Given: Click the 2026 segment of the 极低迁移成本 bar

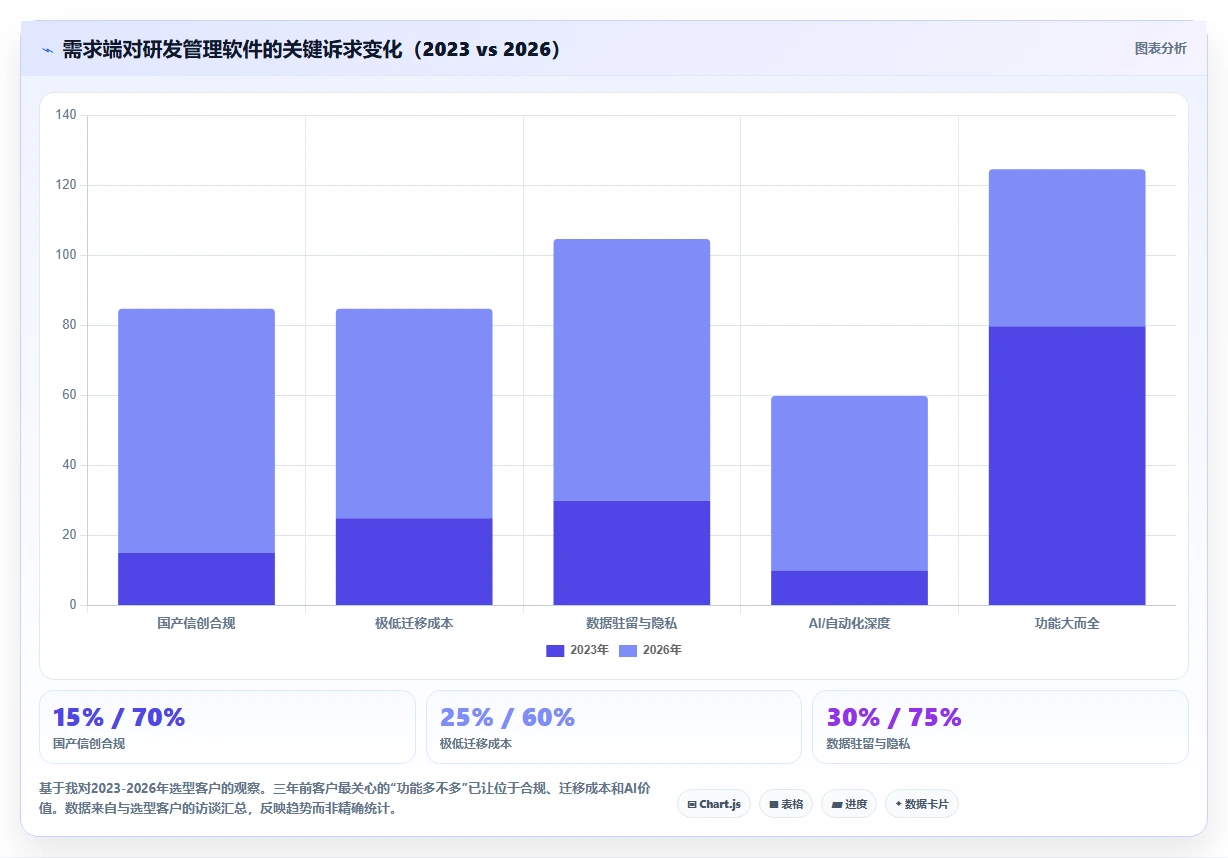Looking at the screenshot, I should click(414, 413).
